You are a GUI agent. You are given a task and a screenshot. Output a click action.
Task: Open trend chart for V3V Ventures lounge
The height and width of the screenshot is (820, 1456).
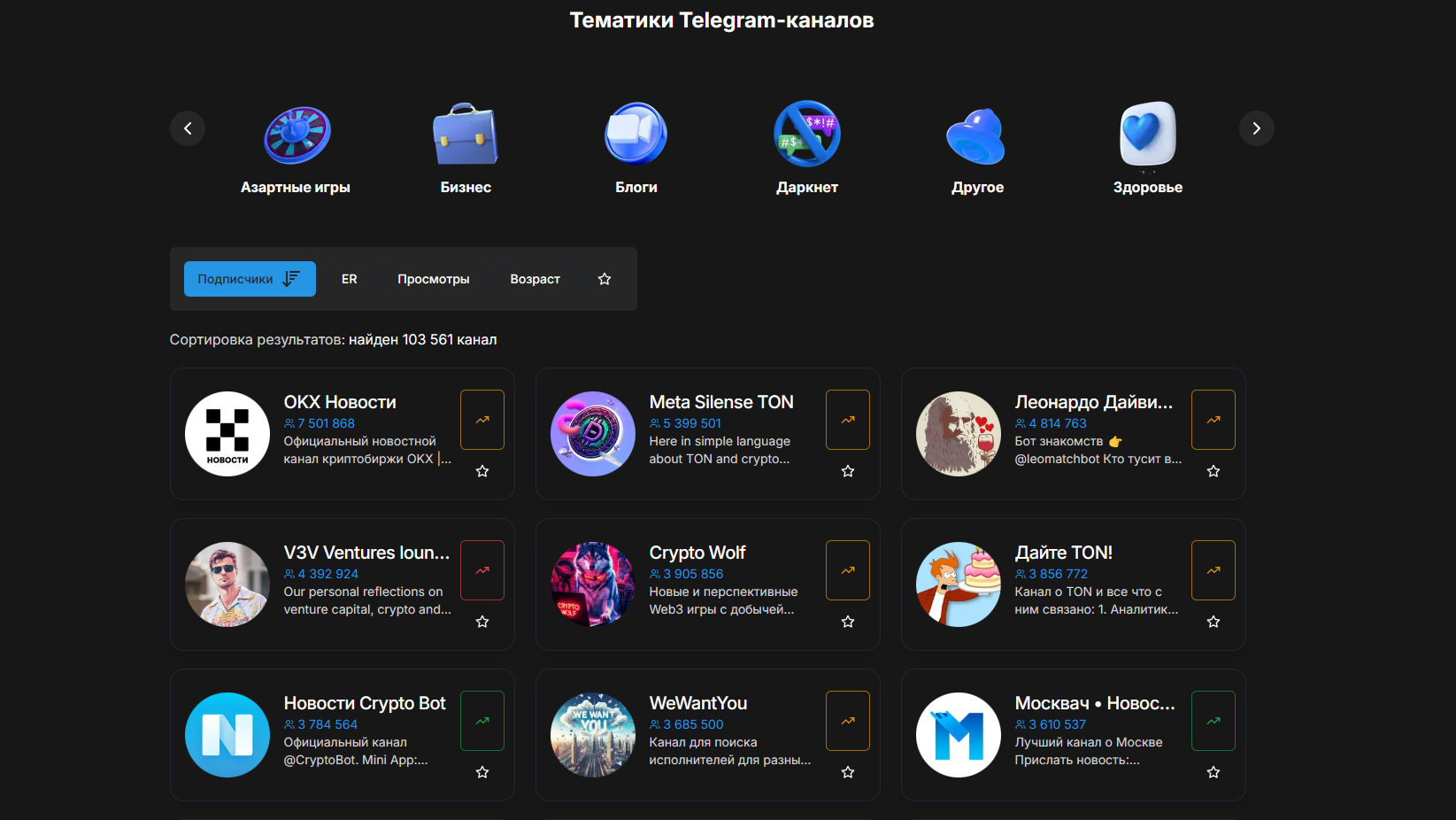[x=482, y=570]
